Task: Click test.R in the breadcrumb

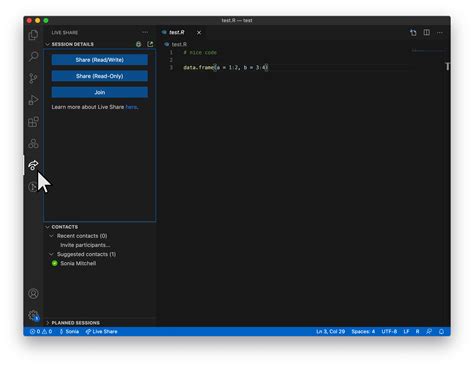Action: pos(179,44)
